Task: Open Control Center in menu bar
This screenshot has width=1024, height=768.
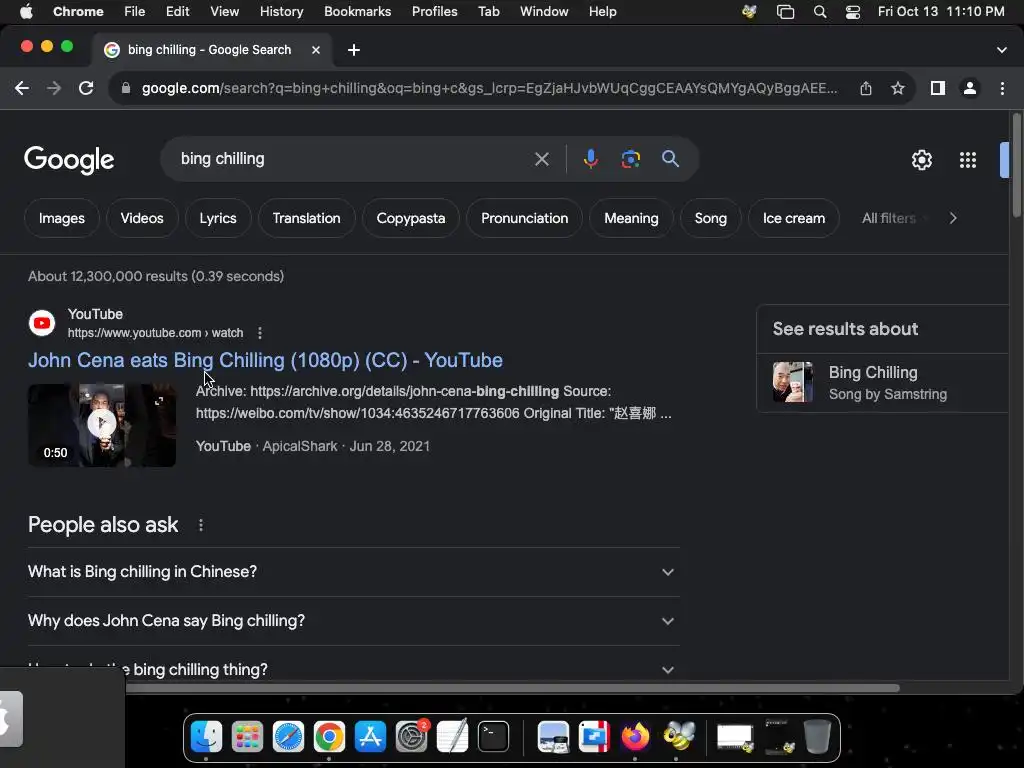Action: pos(853,12)
